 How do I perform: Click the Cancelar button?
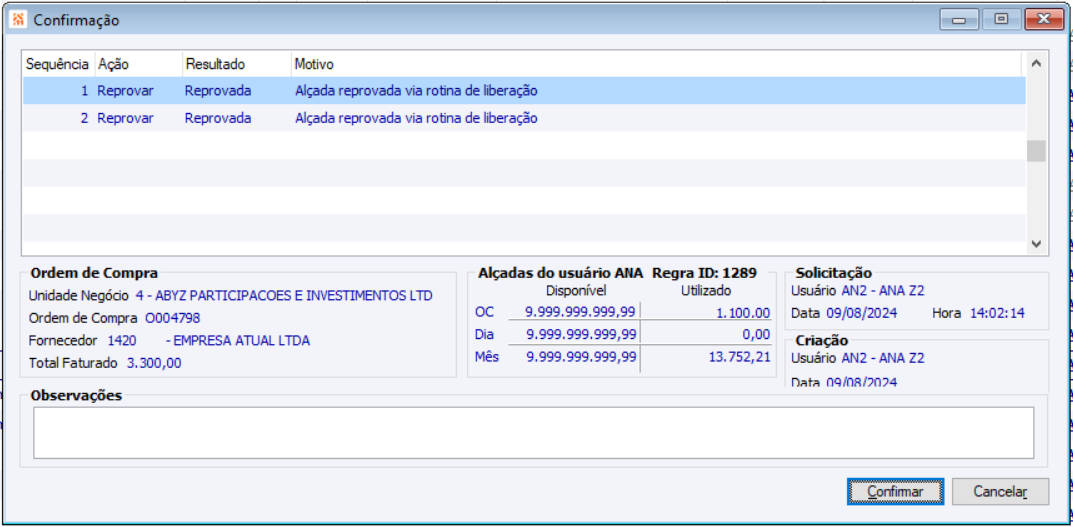click(x=1000, y=491)
